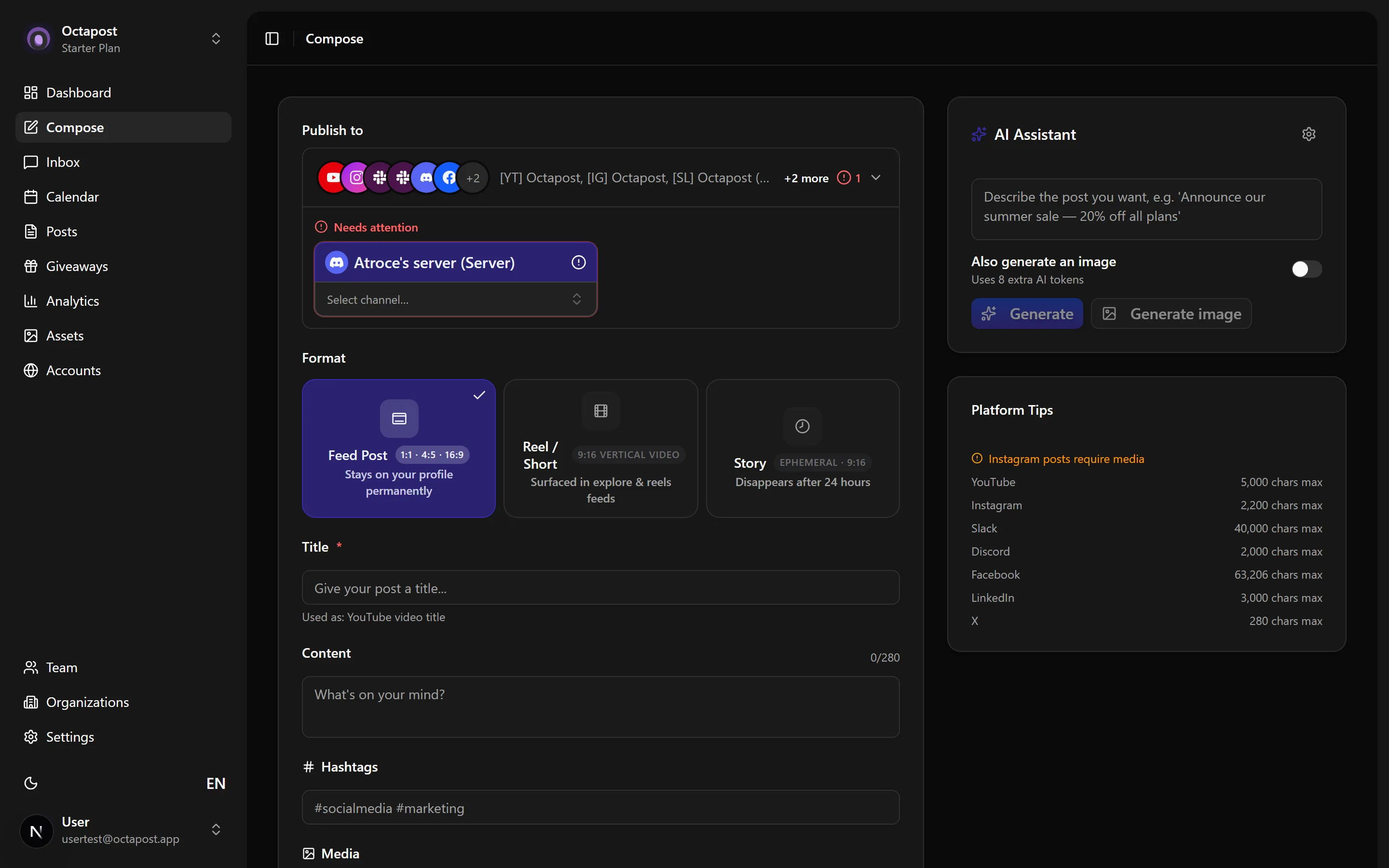Go to Dashboard
1389x868 pixels.
click(123, 93)
